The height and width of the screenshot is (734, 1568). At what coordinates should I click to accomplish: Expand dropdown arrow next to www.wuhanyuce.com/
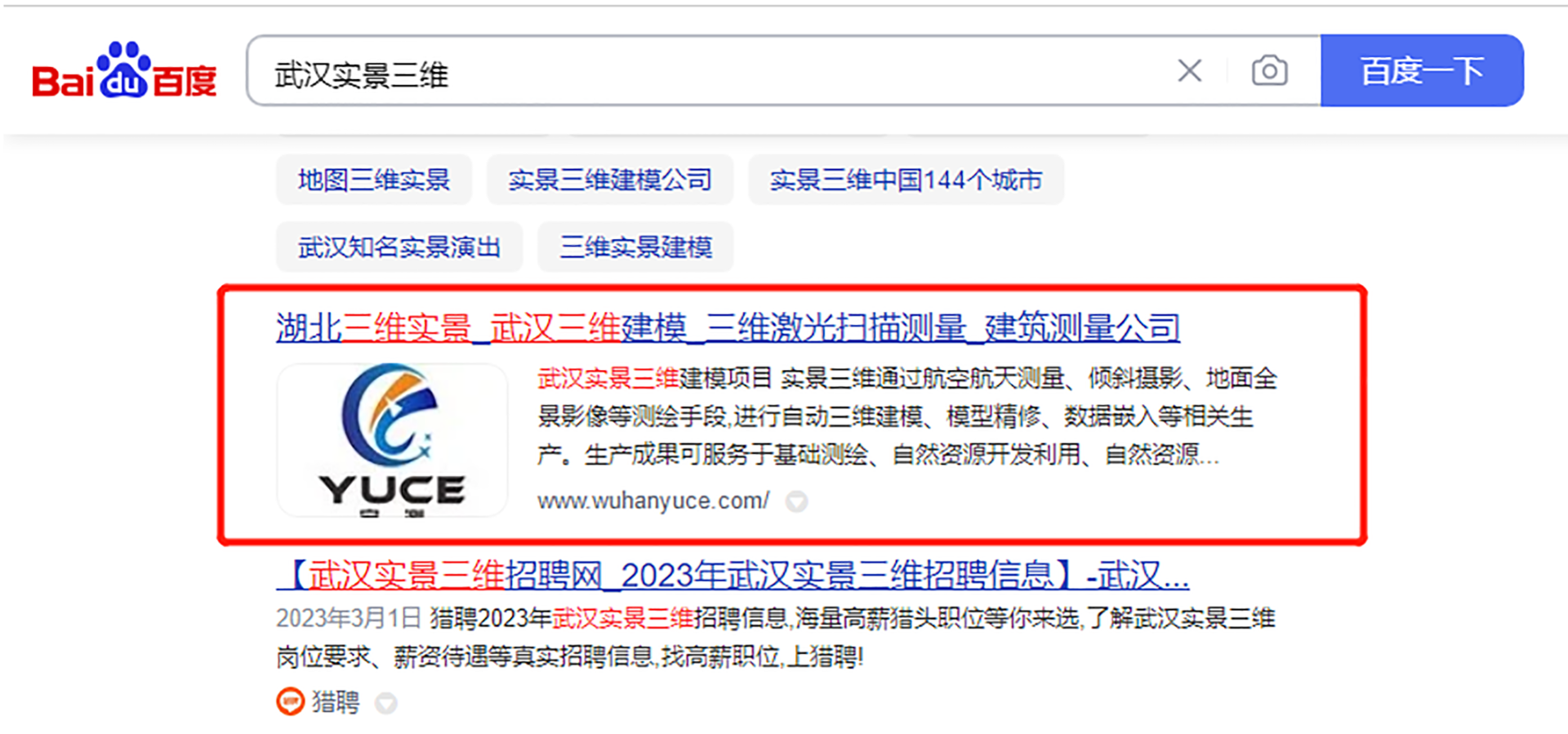[796, 501]
